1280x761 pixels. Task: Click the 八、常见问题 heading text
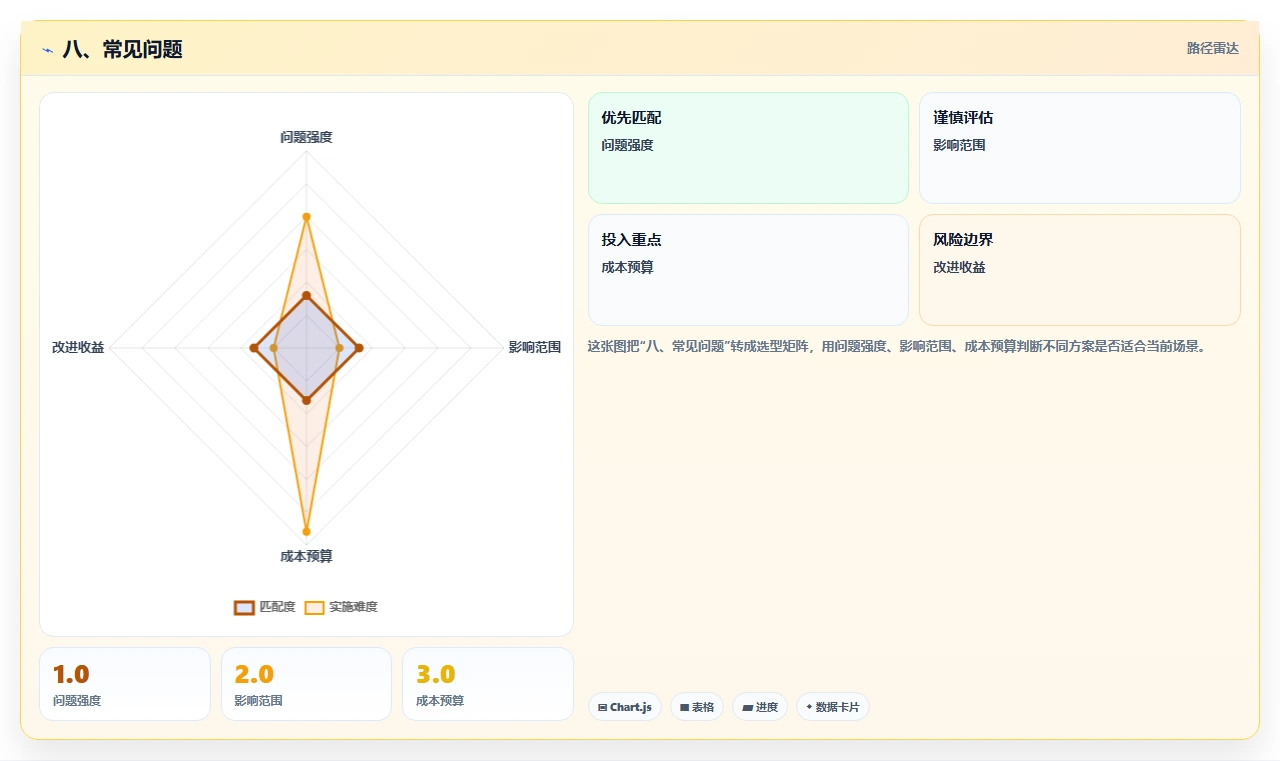[x=122, y=49]
